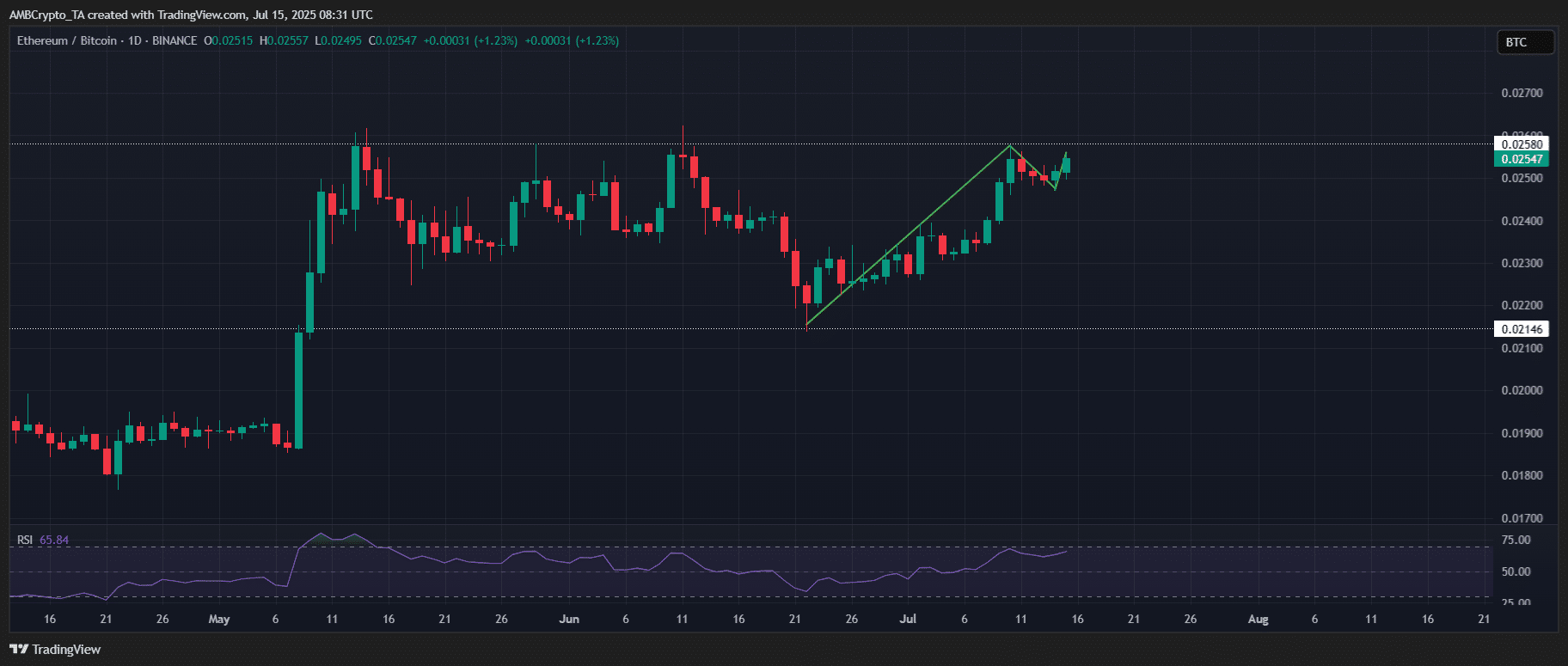1568x666 pixels.
Task: Click the Jun label on time axis
Action: pos(569,619)
